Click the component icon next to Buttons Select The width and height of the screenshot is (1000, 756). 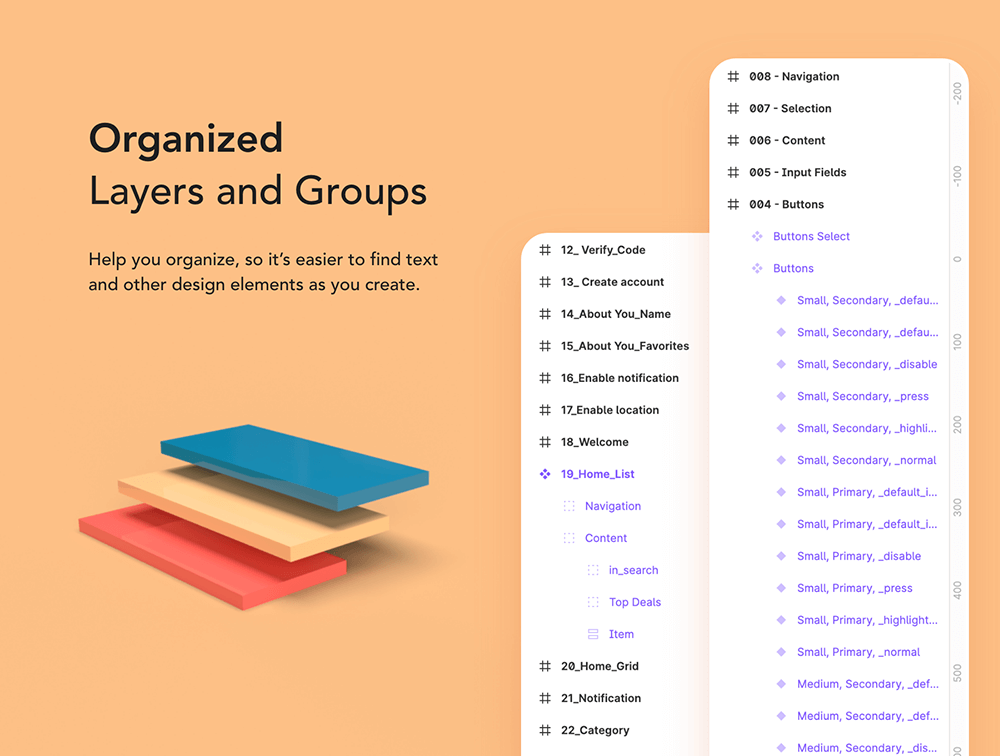pyautogui.click(x=757, y=237)
